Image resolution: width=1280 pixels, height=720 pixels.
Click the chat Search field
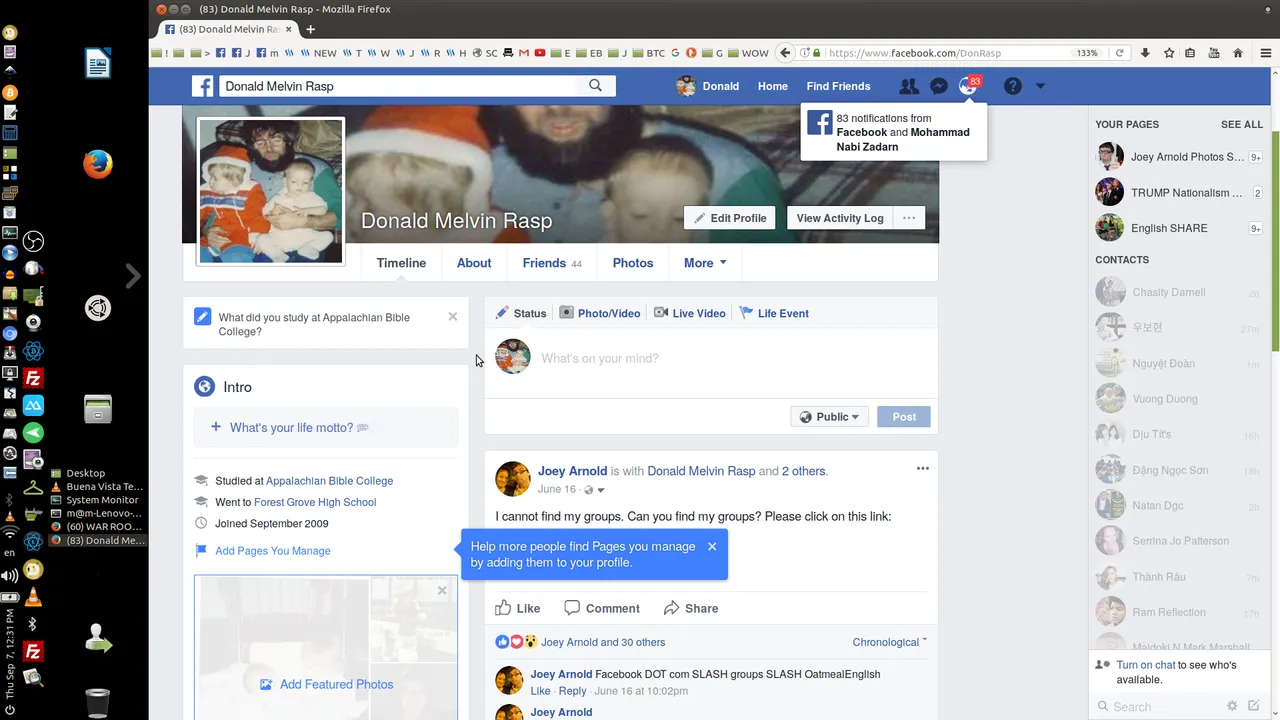(1162, 706)
